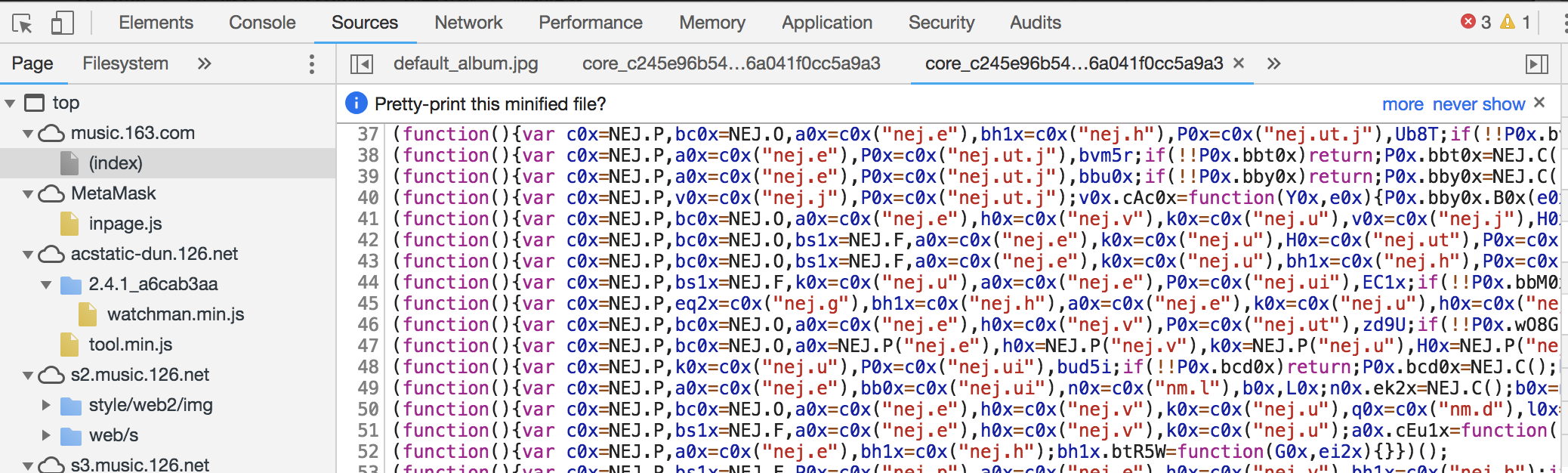Close the active core_c245e96b54 file tab
The image size is (1568, 473).
(1239, 63)
